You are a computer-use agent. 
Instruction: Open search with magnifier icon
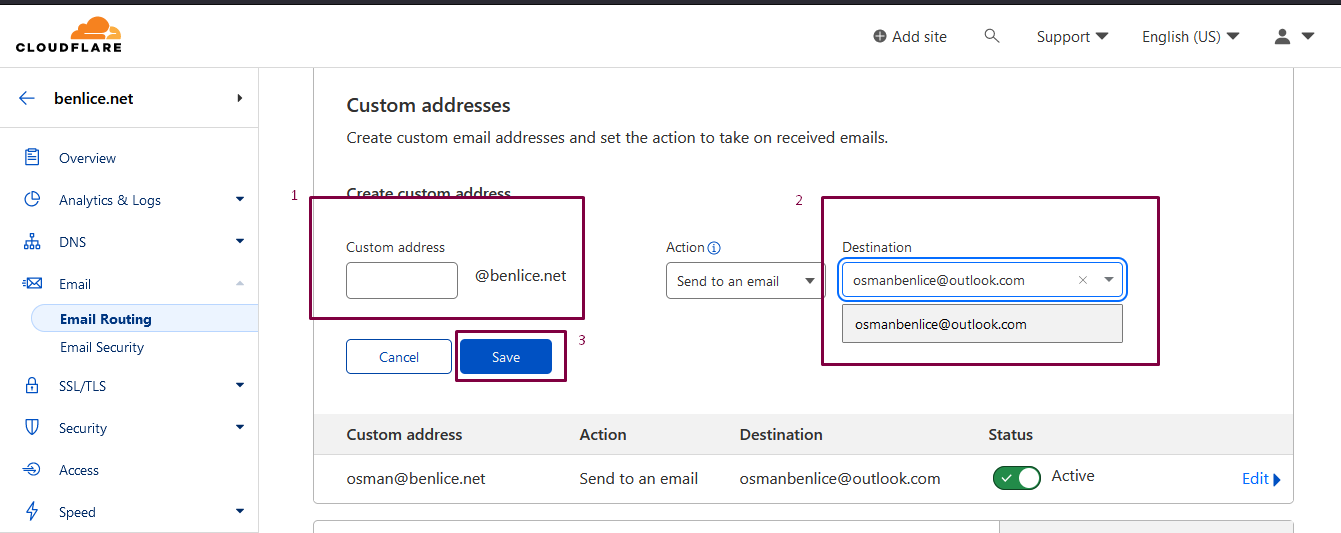[992, 36]
